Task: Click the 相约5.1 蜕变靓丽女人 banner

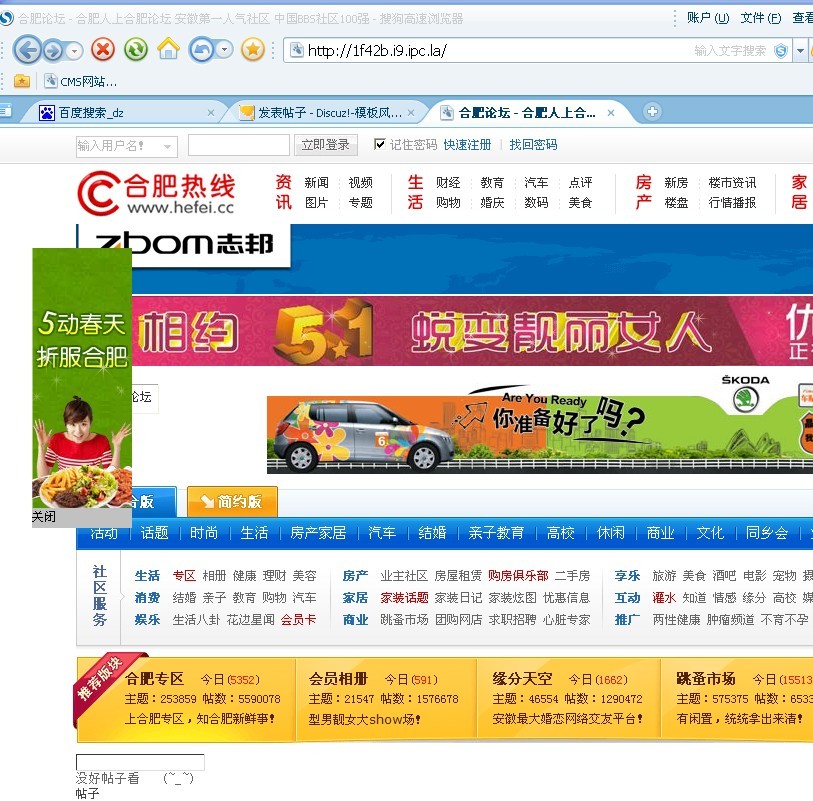Action: 472,330
